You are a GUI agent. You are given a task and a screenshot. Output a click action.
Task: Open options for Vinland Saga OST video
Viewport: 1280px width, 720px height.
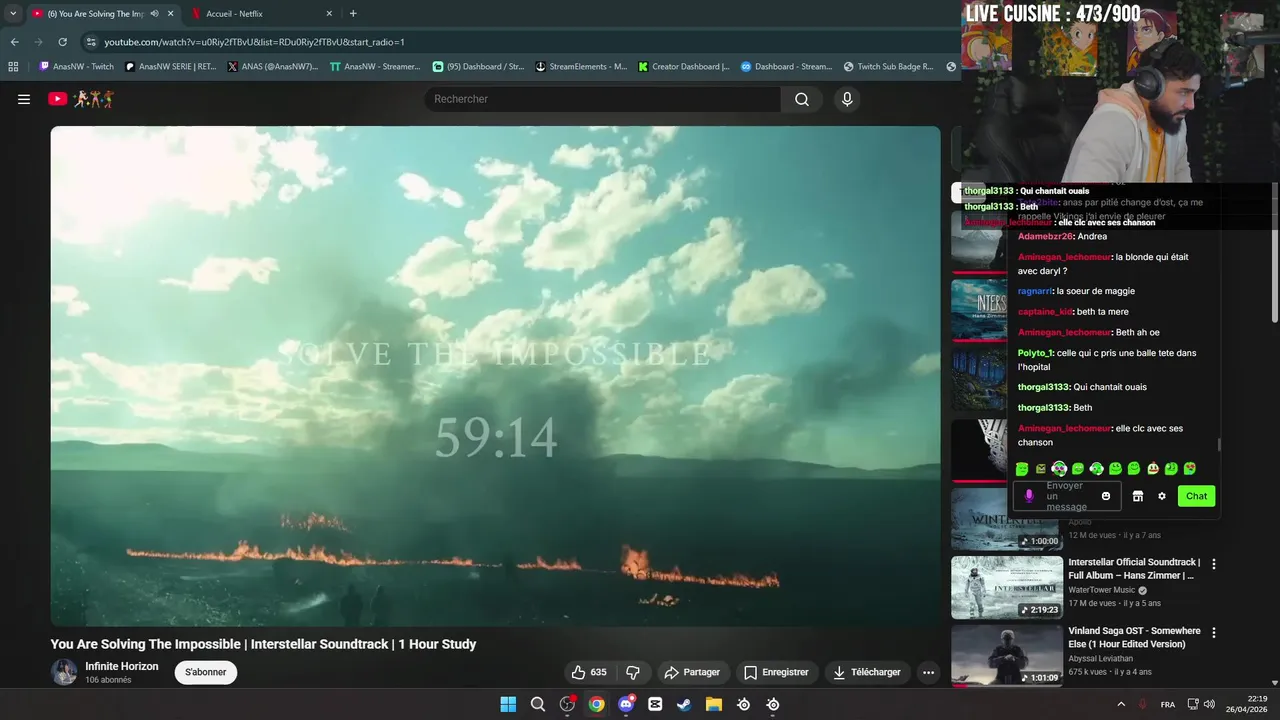(1214, 633)
